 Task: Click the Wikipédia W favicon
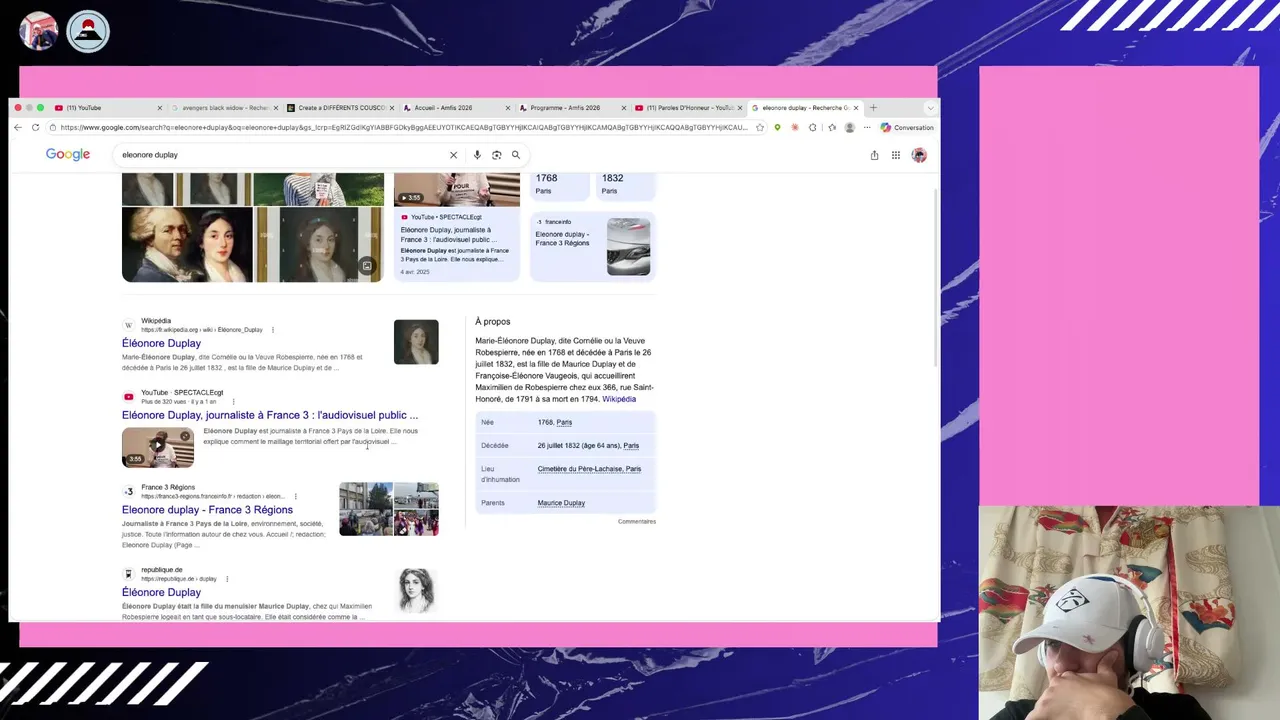coord(128,325)
